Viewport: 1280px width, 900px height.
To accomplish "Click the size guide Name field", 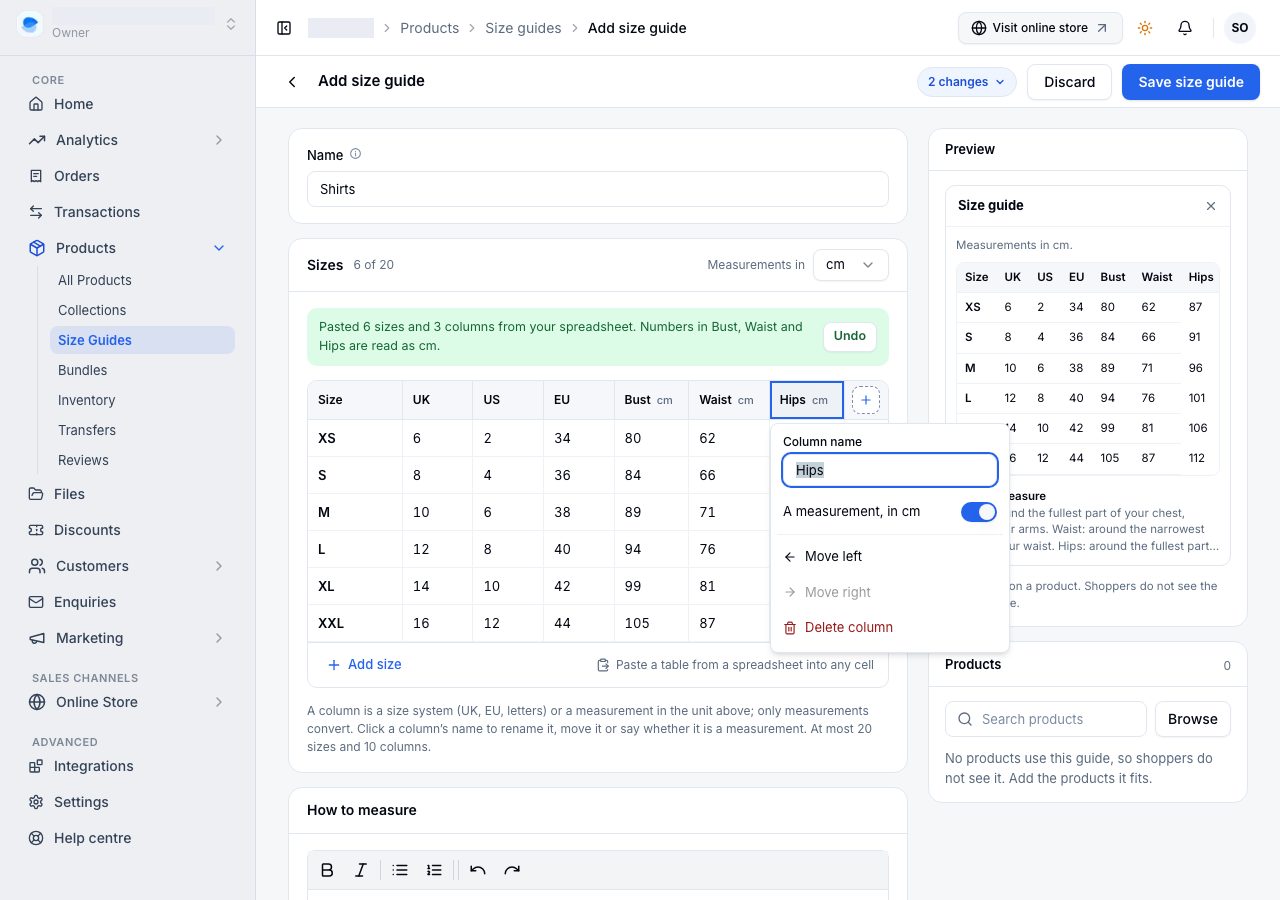I will pos(598,189).
